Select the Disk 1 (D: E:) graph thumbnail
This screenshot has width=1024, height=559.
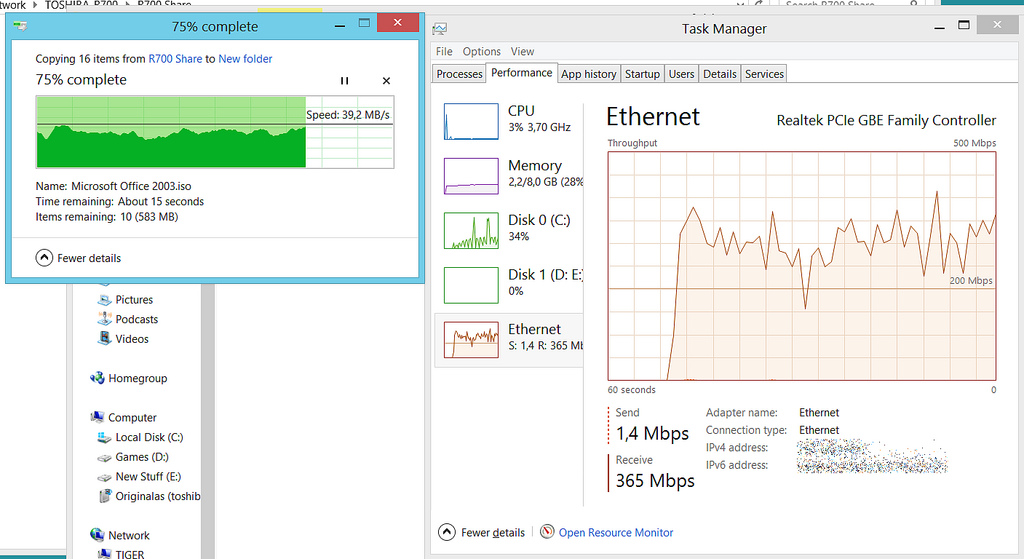(471, 285)
